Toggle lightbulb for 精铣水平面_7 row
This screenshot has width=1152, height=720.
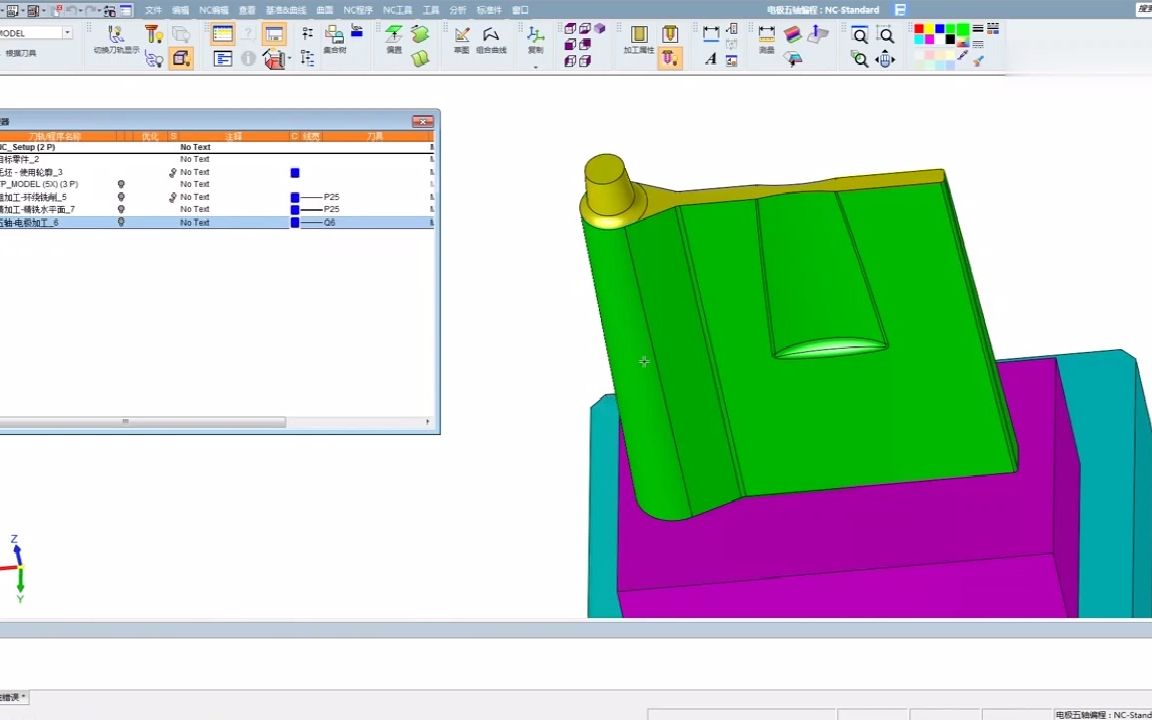click(121, 210)
